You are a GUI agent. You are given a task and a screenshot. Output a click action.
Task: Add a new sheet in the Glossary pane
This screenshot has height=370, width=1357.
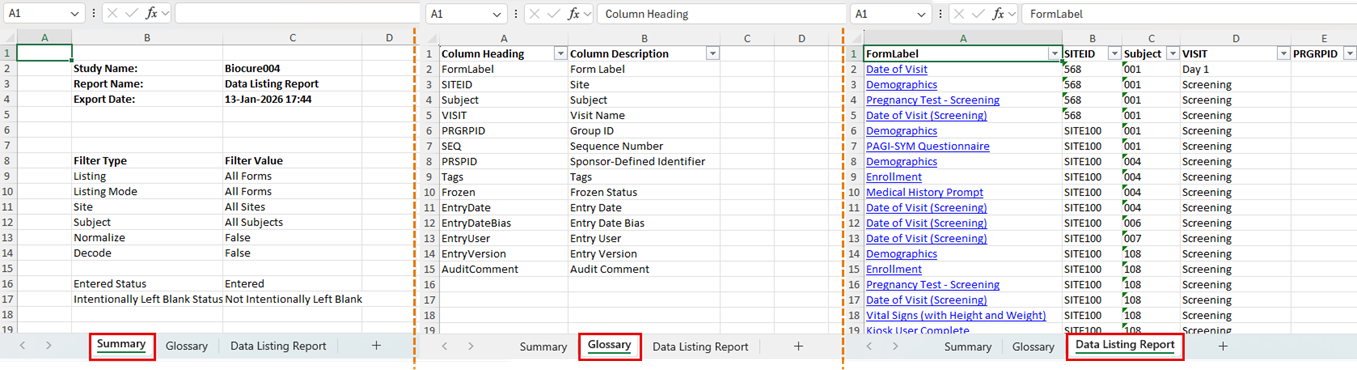pos(798,346)
